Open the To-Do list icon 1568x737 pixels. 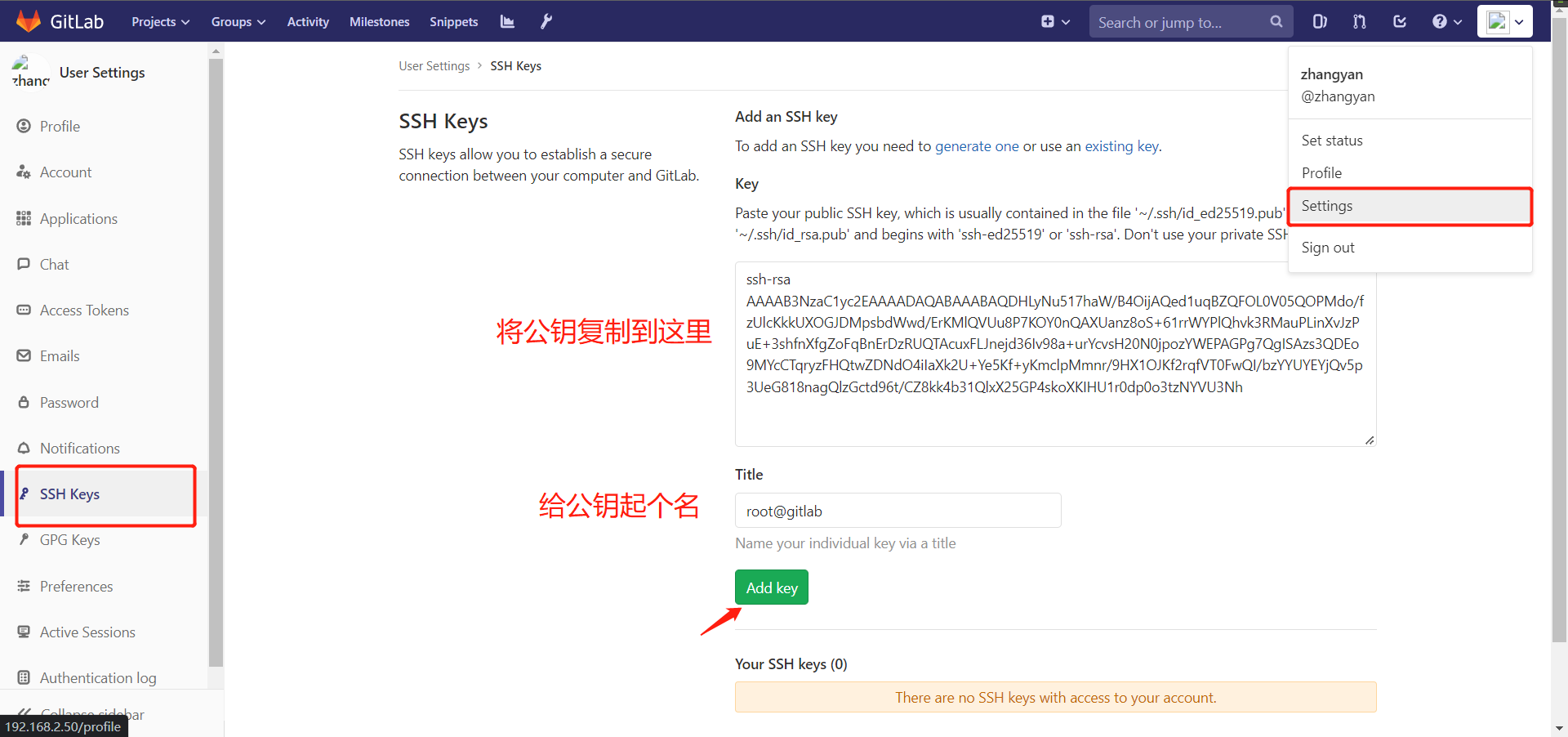pyautogui.click(x=1400, y=22)
